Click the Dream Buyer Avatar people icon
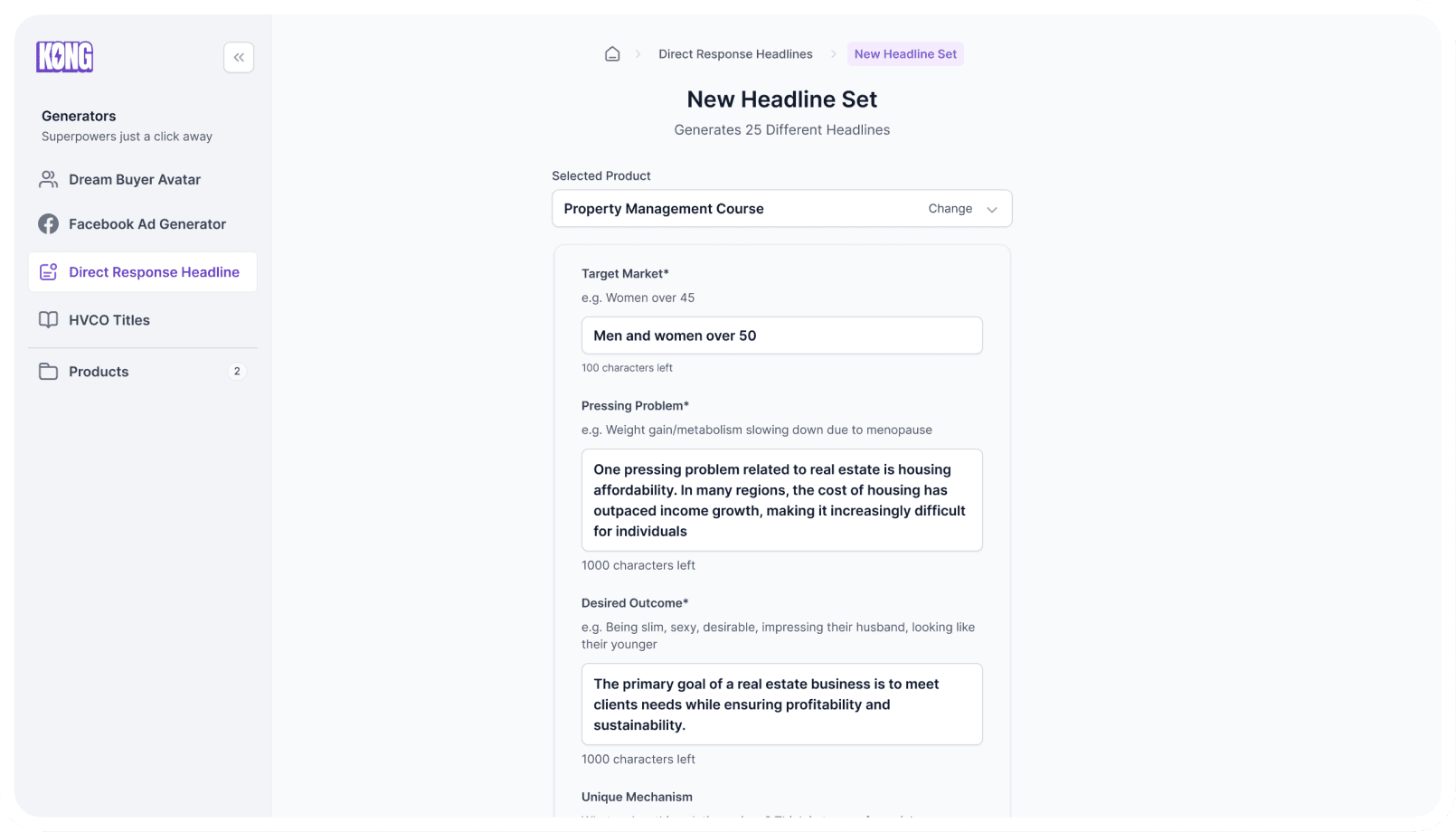 48,179
